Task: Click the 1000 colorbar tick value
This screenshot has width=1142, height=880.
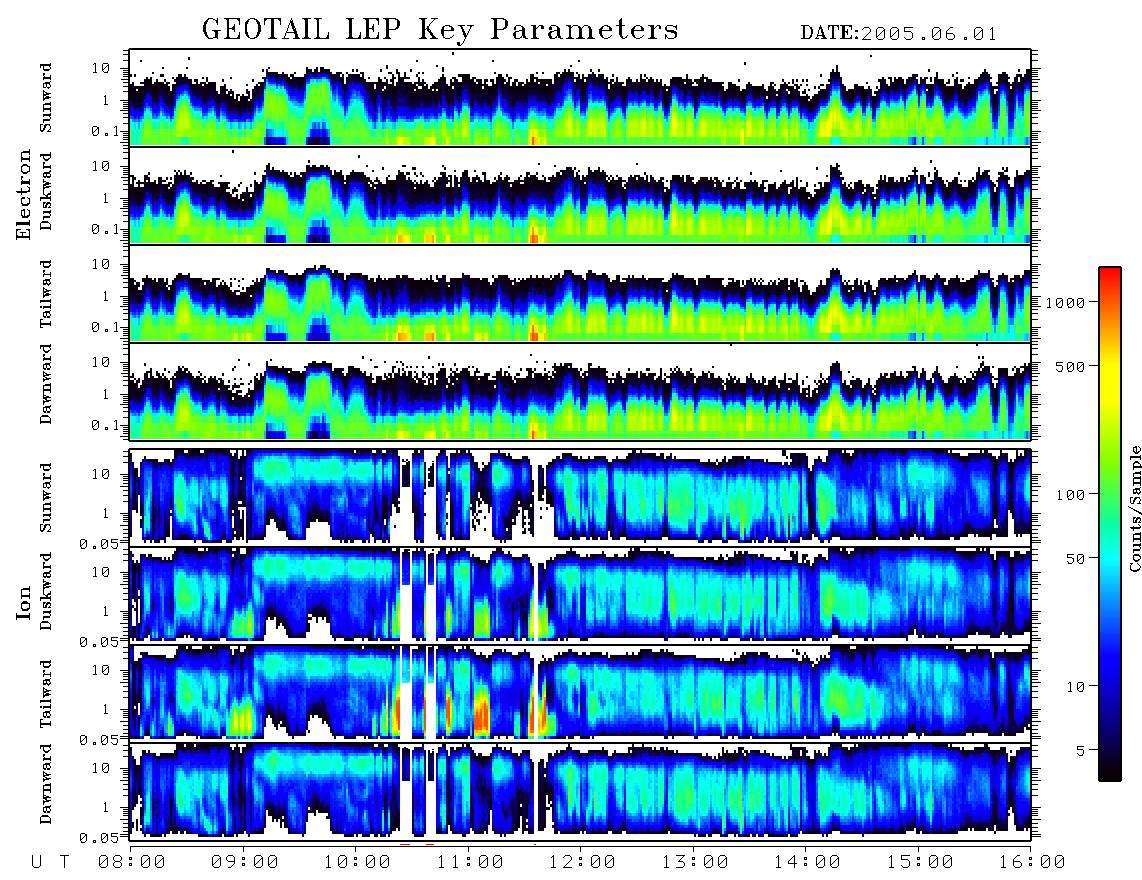Action: tap(1065, 302)
